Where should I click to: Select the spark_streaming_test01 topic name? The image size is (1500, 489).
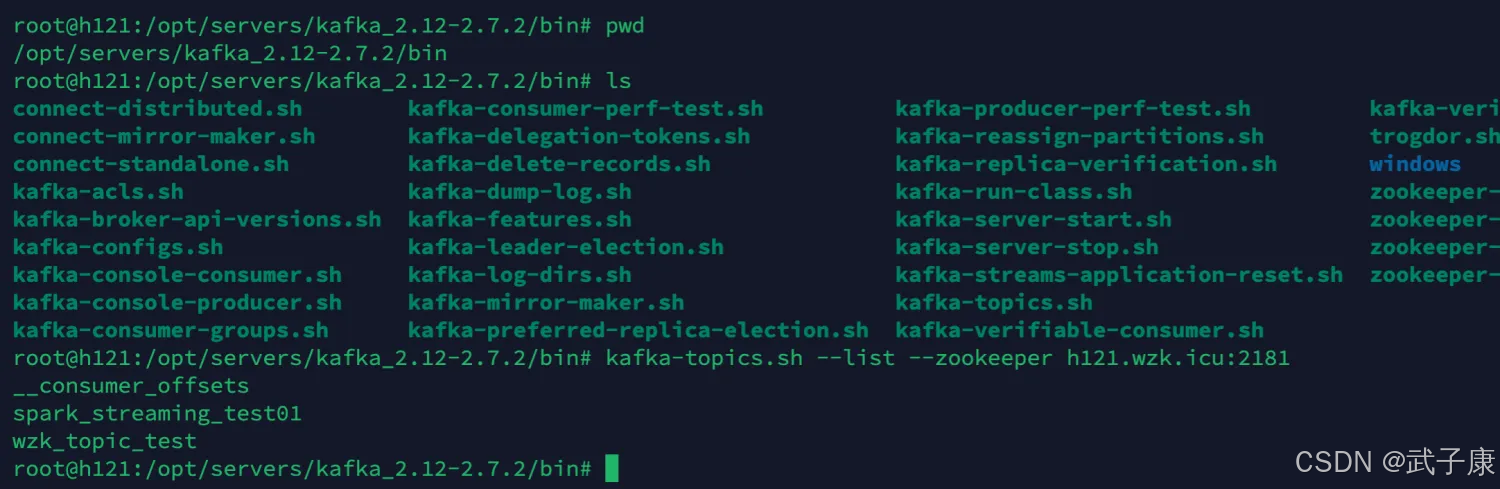(157, 413)
